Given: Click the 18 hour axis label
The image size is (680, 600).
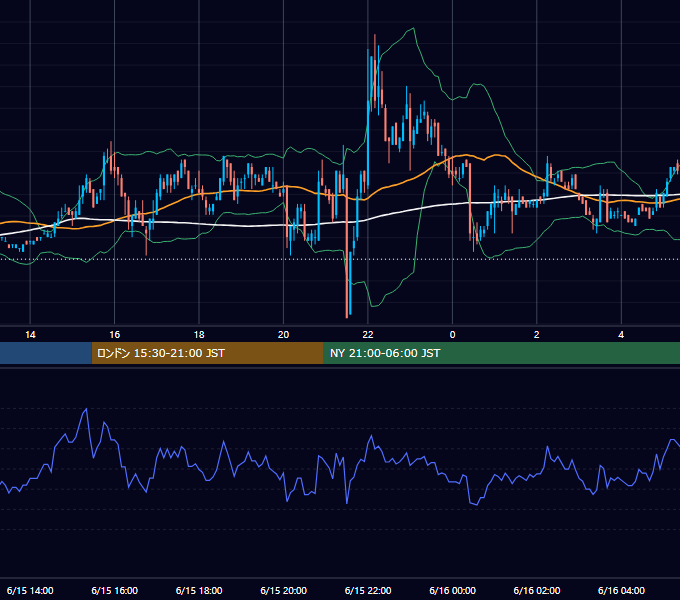Looking at the screenshot, I should (x=199, y=335).
